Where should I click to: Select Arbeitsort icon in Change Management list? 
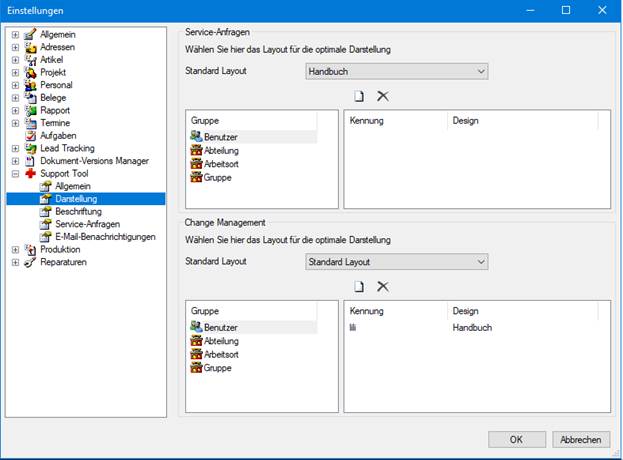tap(196, 354)
